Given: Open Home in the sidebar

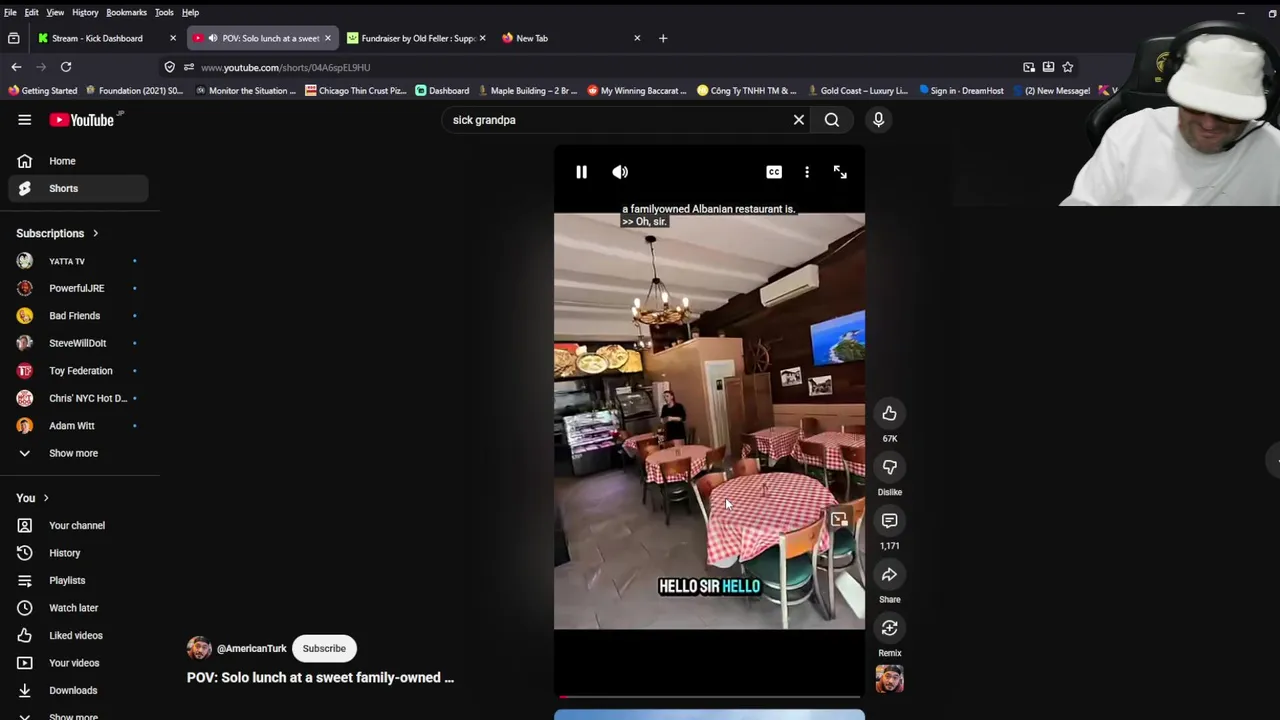Looking at the screenshot, I should tap(78, 161).
